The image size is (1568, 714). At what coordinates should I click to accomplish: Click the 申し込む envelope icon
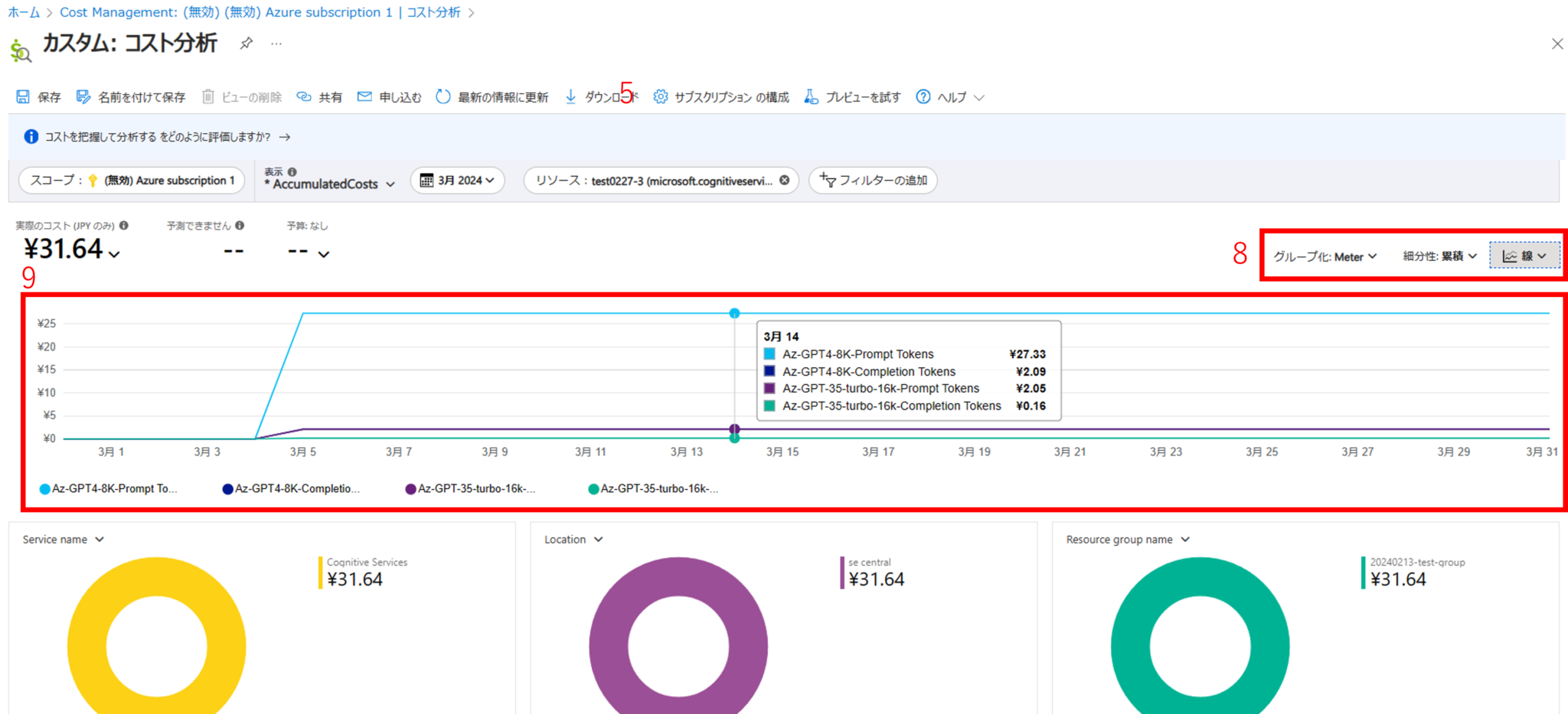(365, 96)
